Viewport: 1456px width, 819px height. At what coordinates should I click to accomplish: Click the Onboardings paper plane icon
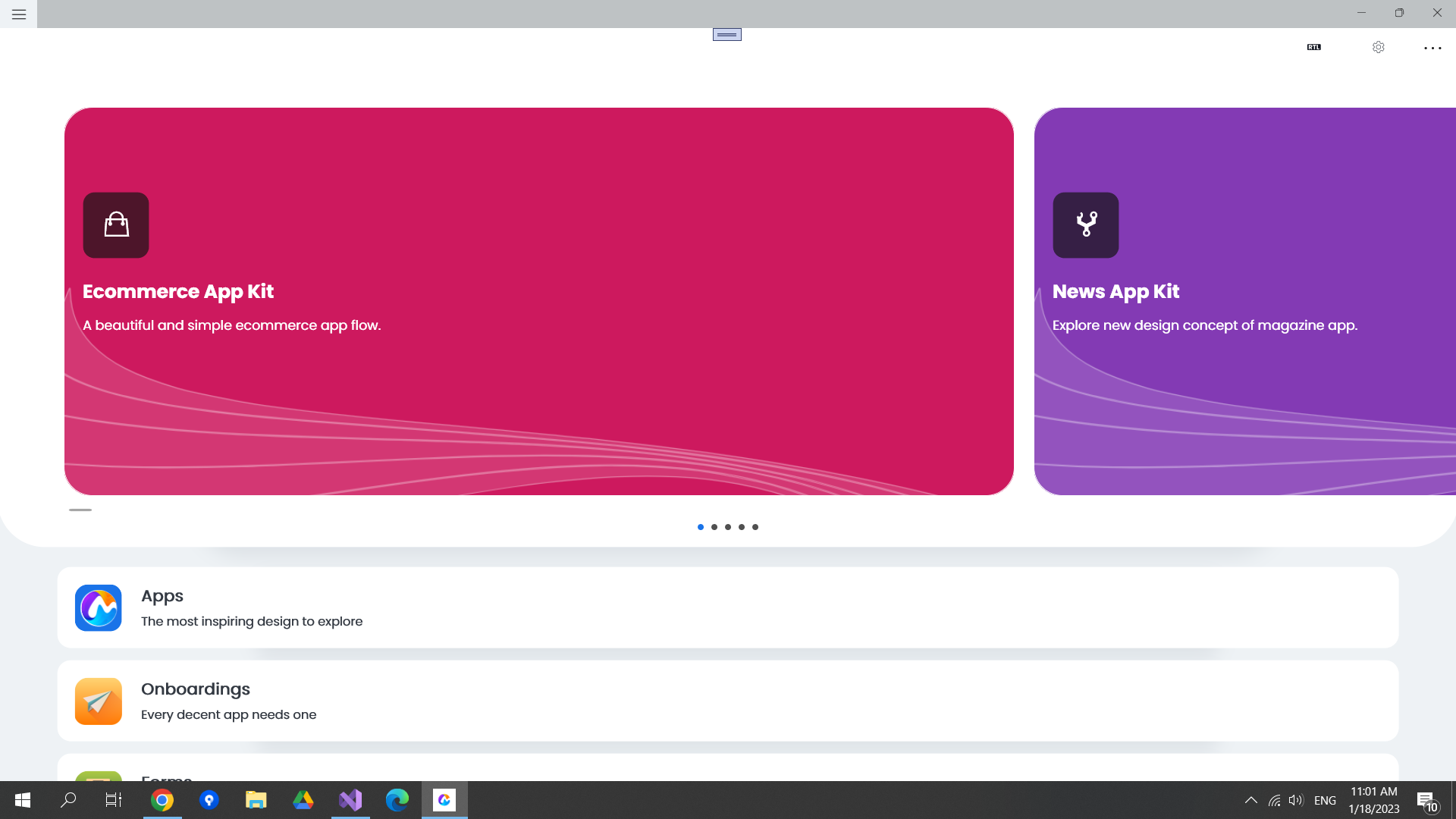99,701
